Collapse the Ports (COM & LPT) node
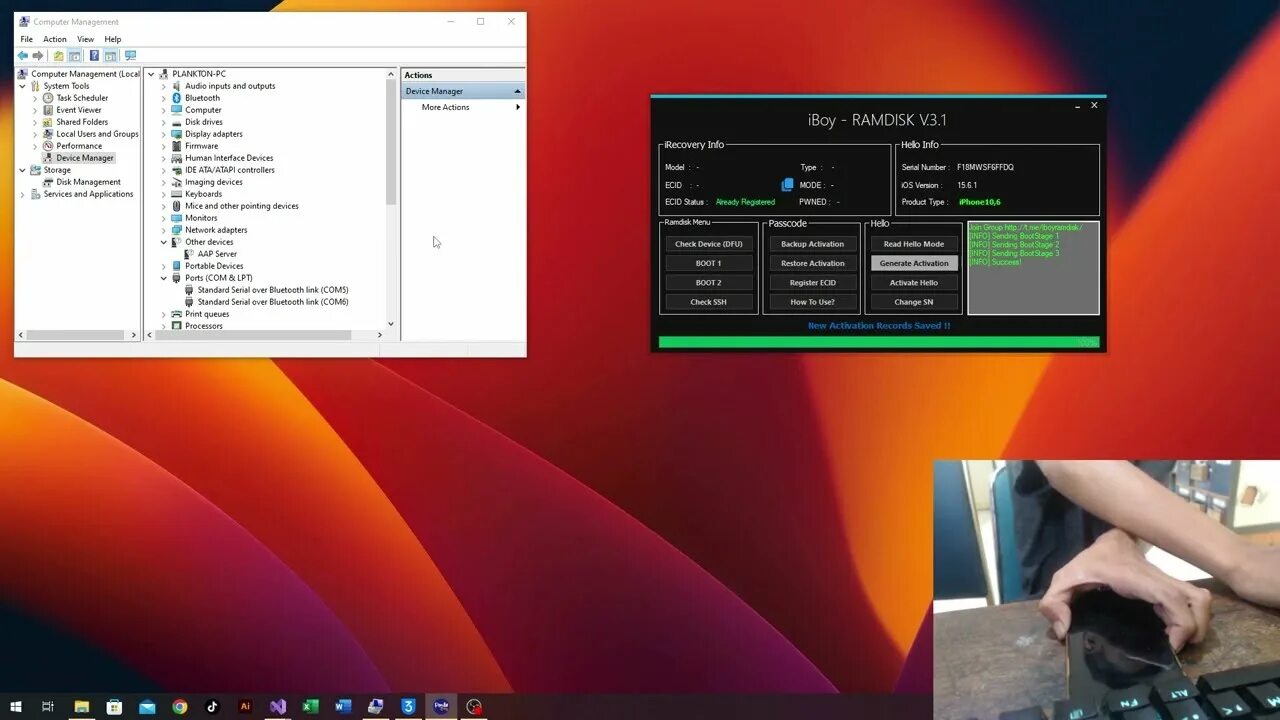Image resolution: width=1280 pixels, height=720 pixels. 164,278
